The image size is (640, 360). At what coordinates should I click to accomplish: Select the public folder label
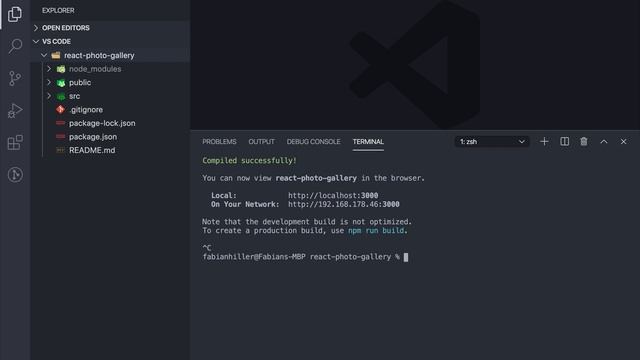80,82
